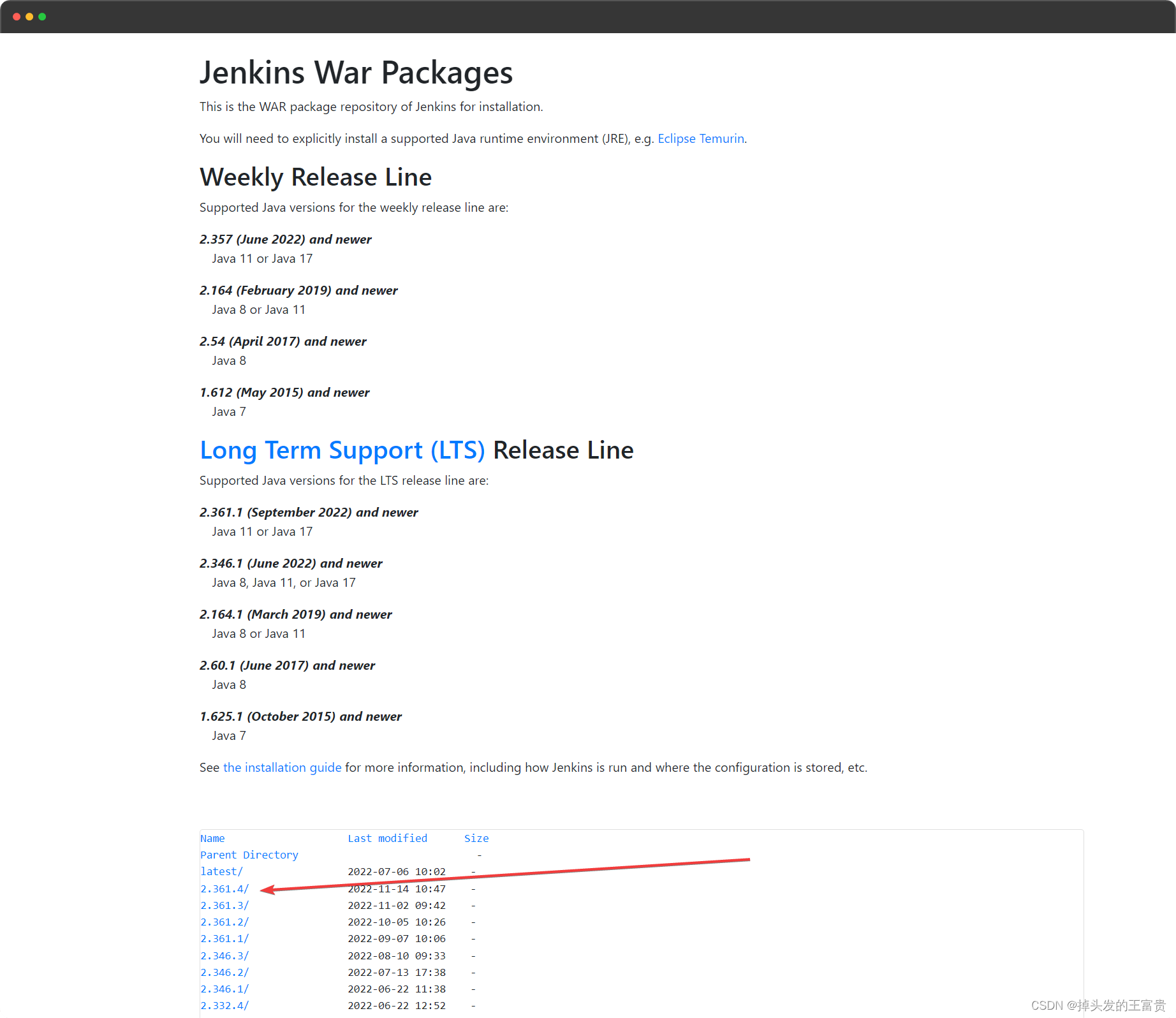Open the installation guide link

(x=283, y=767)
